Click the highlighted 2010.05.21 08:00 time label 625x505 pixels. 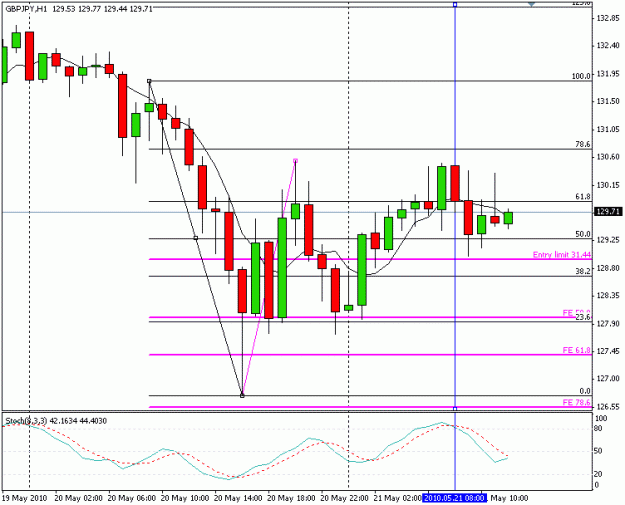point(454,498)
